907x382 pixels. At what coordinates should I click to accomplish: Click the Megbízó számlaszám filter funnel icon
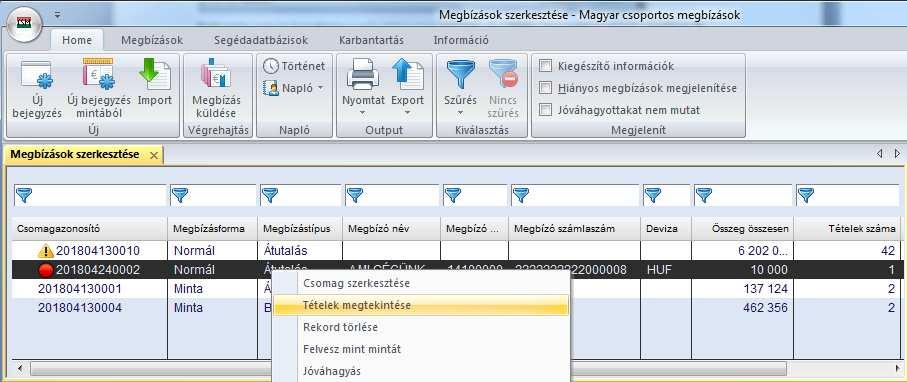[521, 196]
